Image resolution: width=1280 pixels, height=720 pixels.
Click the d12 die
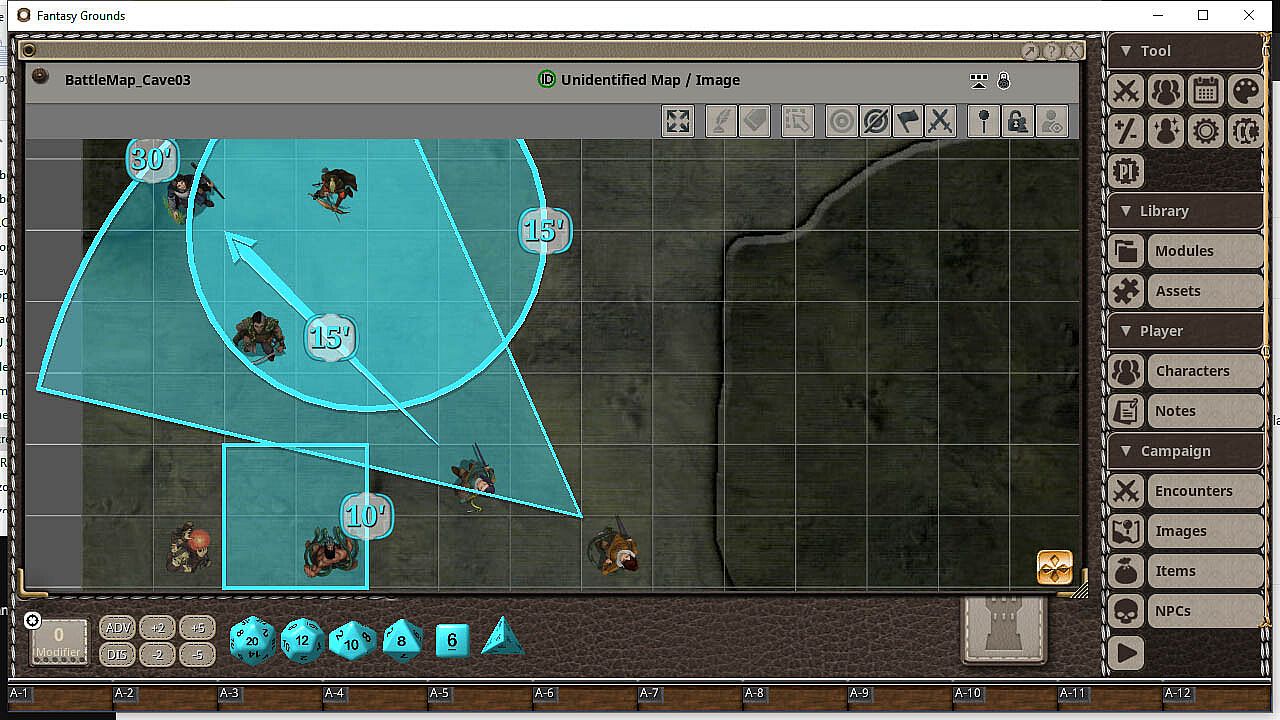tap(302, 640)
